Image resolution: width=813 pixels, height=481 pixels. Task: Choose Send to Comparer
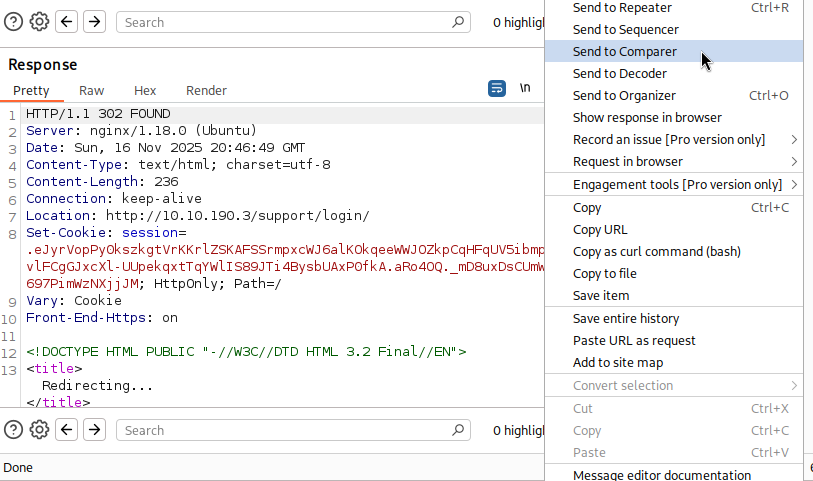(x=674, y=51)
